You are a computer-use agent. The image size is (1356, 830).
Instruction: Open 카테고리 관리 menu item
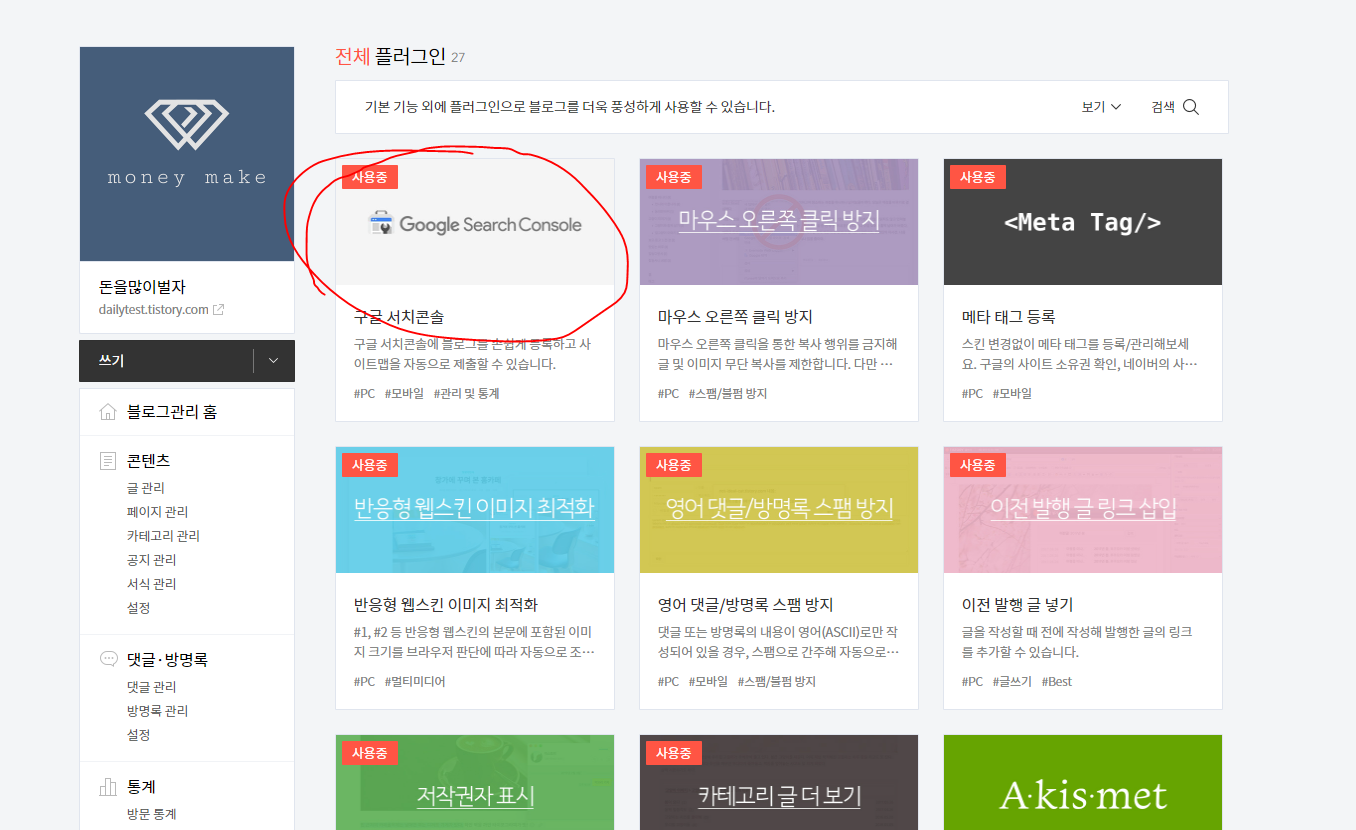click(x=163, y=536)
